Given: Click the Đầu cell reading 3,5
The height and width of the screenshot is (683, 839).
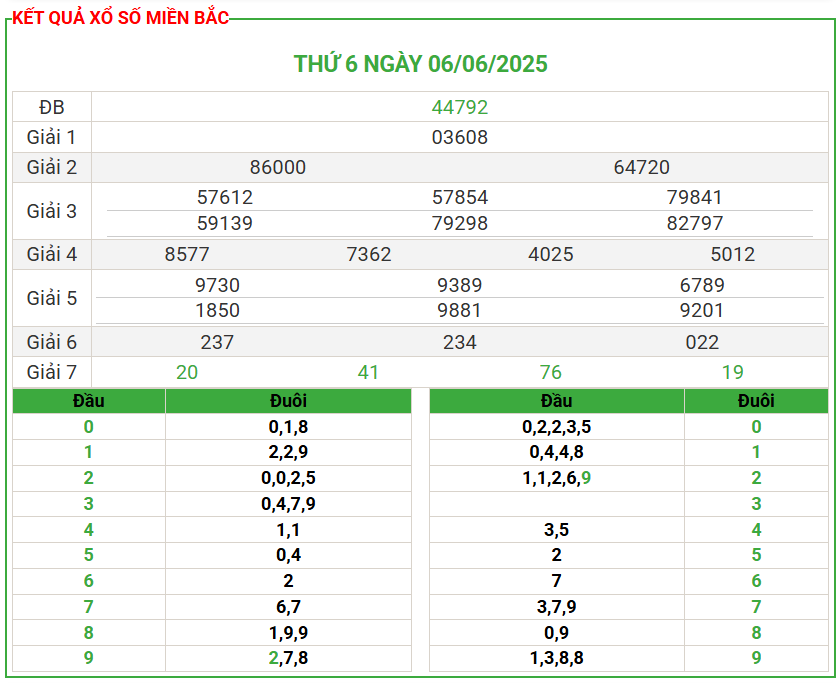Looking at the screenshot, I should (556, 530).
